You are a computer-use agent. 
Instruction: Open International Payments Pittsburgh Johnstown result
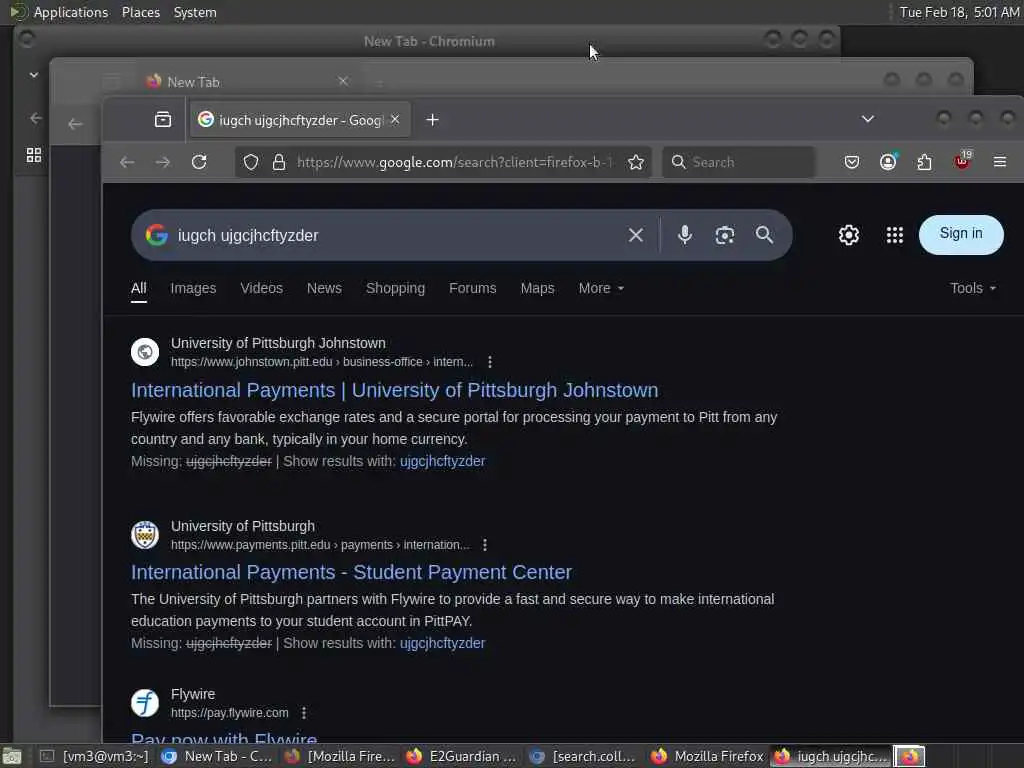[x=394, y=390]
